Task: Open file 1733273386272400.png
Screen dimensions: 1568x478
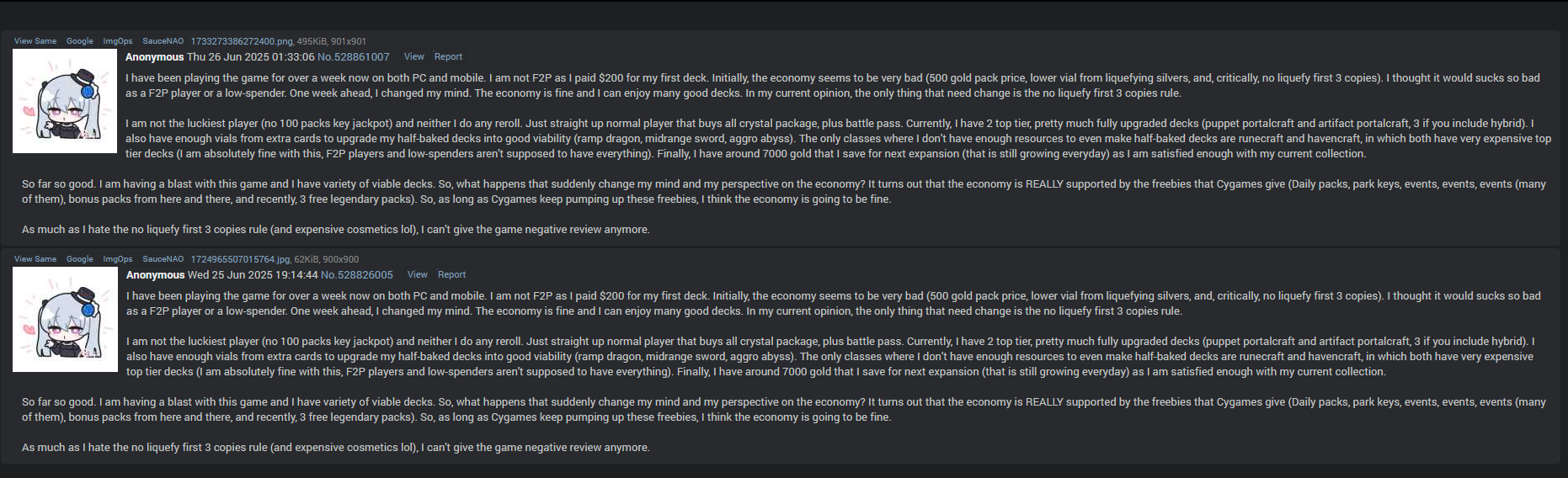Action: [242, 41]
